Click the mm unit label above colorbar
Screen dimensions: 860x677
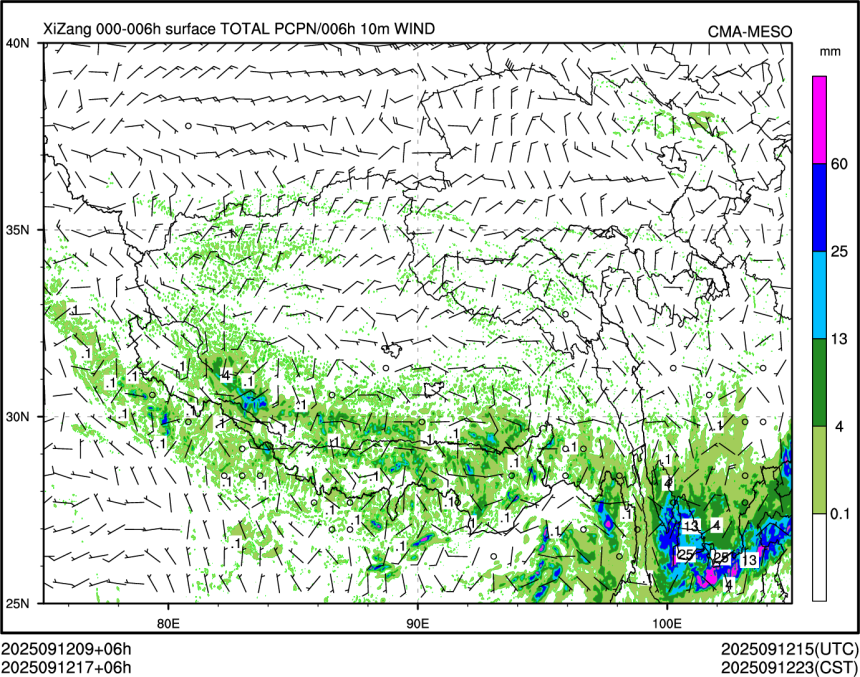coord(830,52)
